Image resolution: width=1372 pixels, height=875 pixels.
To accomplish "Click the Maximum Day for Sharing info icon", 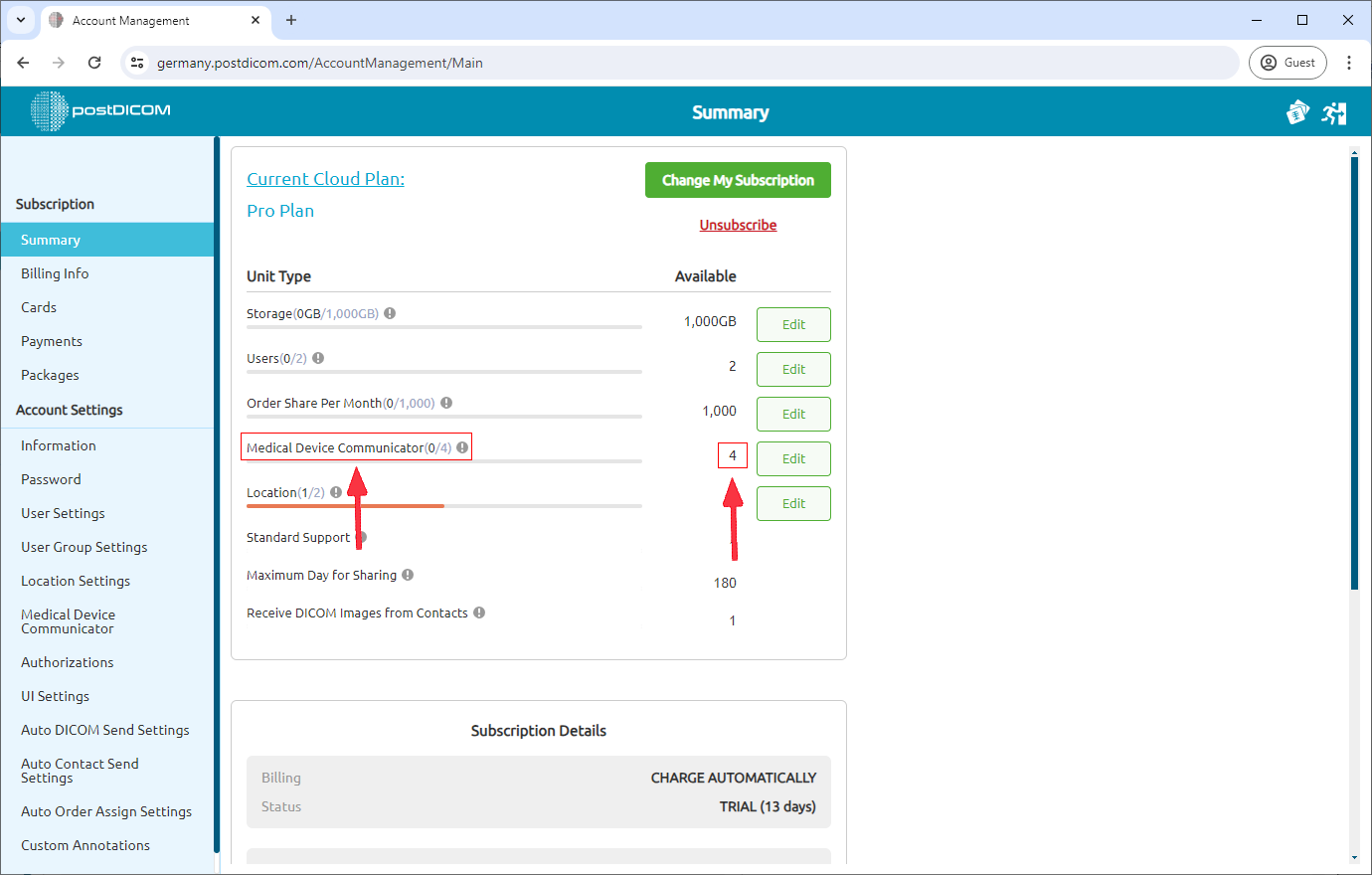I will 408,574.
